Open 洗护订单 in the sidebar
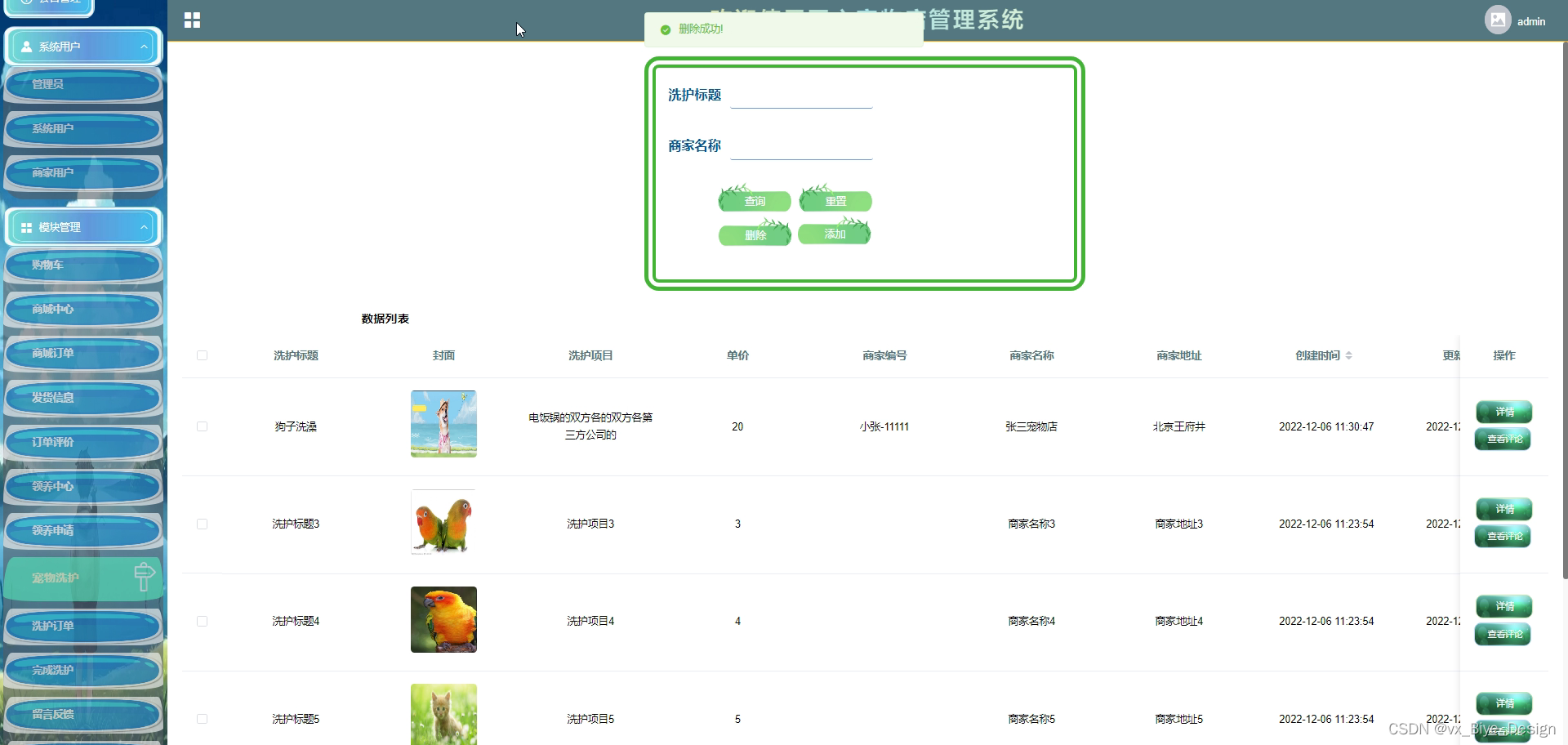 coord(83,626)
